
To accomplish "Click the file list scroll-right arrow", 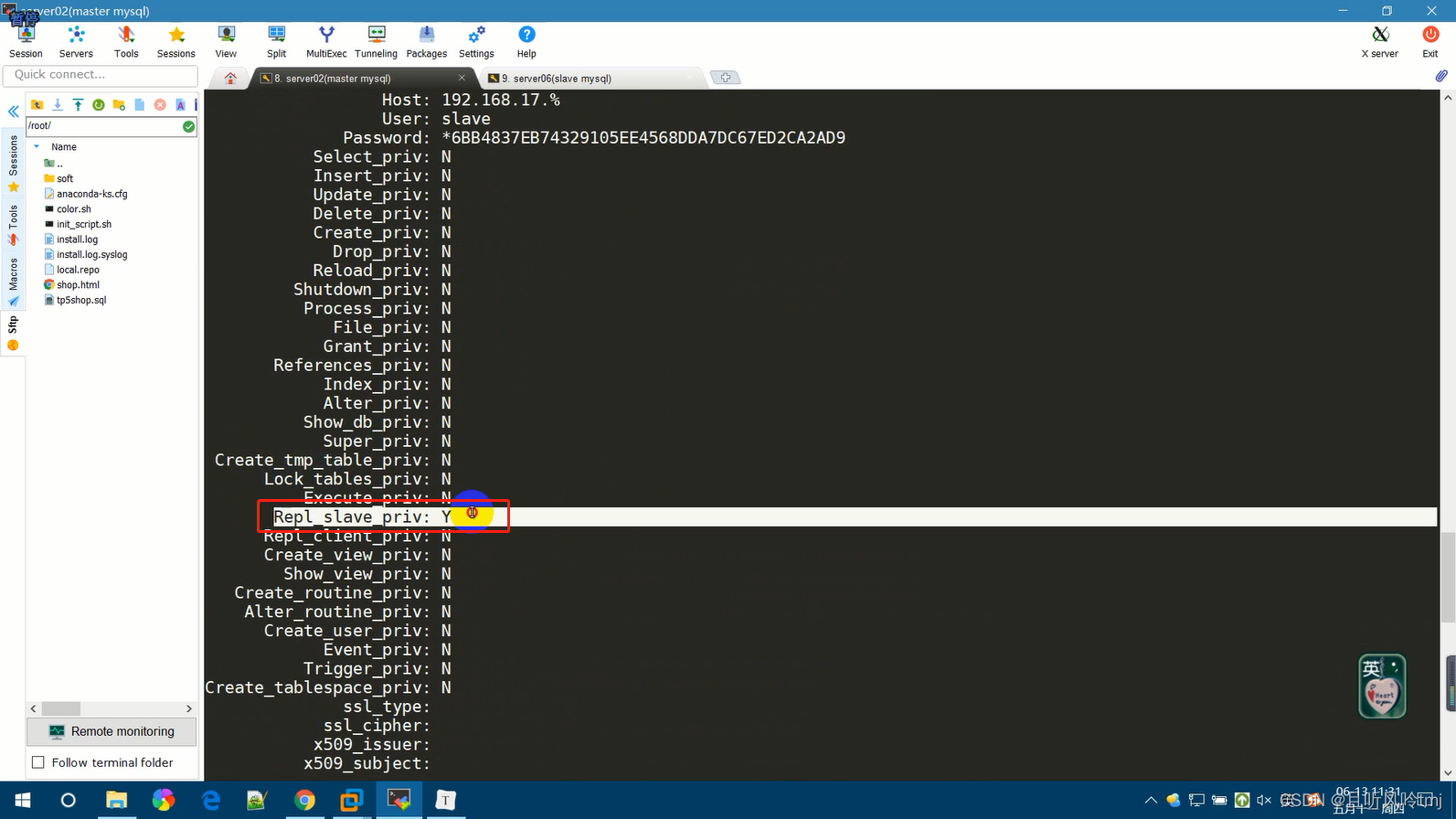I will 189,708.
